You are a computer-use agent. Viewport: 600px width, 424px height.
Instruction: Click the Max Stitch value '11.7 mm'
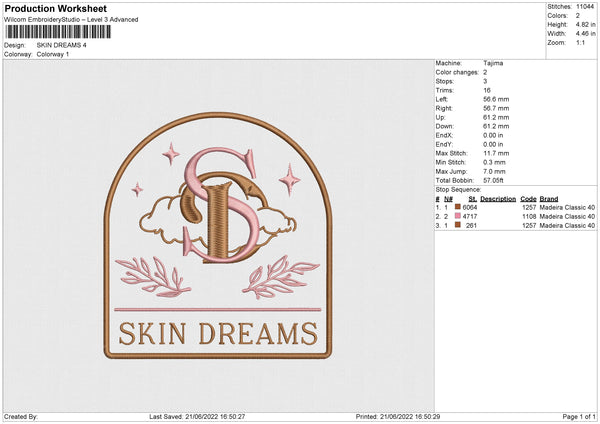coord(496,153)
